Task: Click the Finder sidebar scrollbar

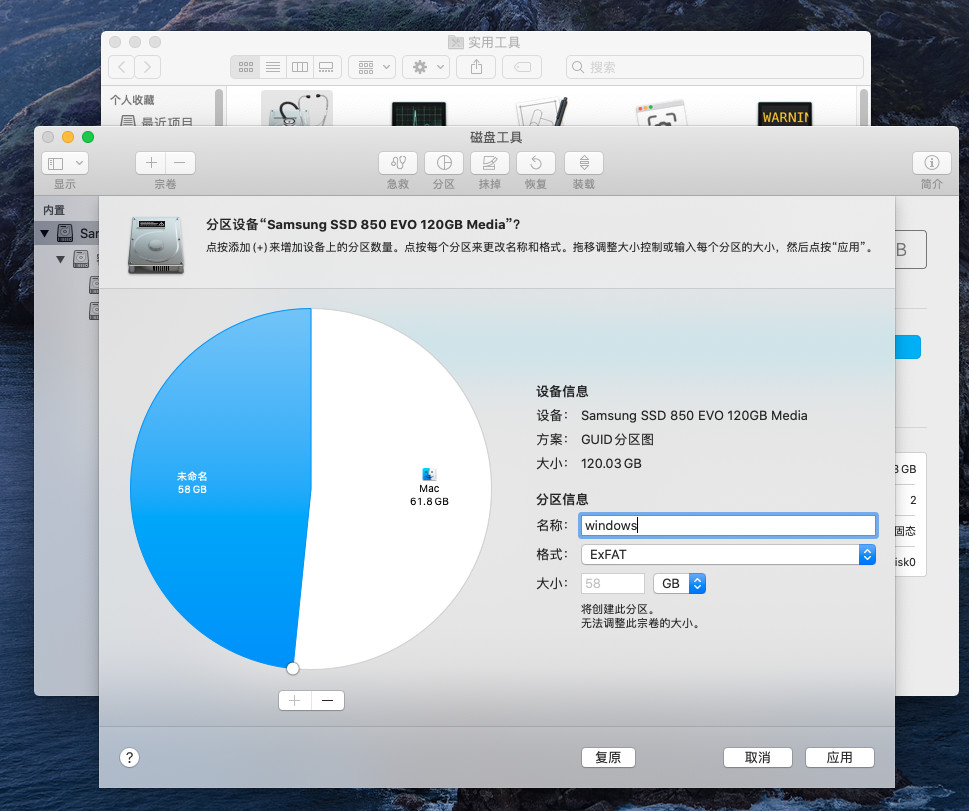Action: pos(218,108)
